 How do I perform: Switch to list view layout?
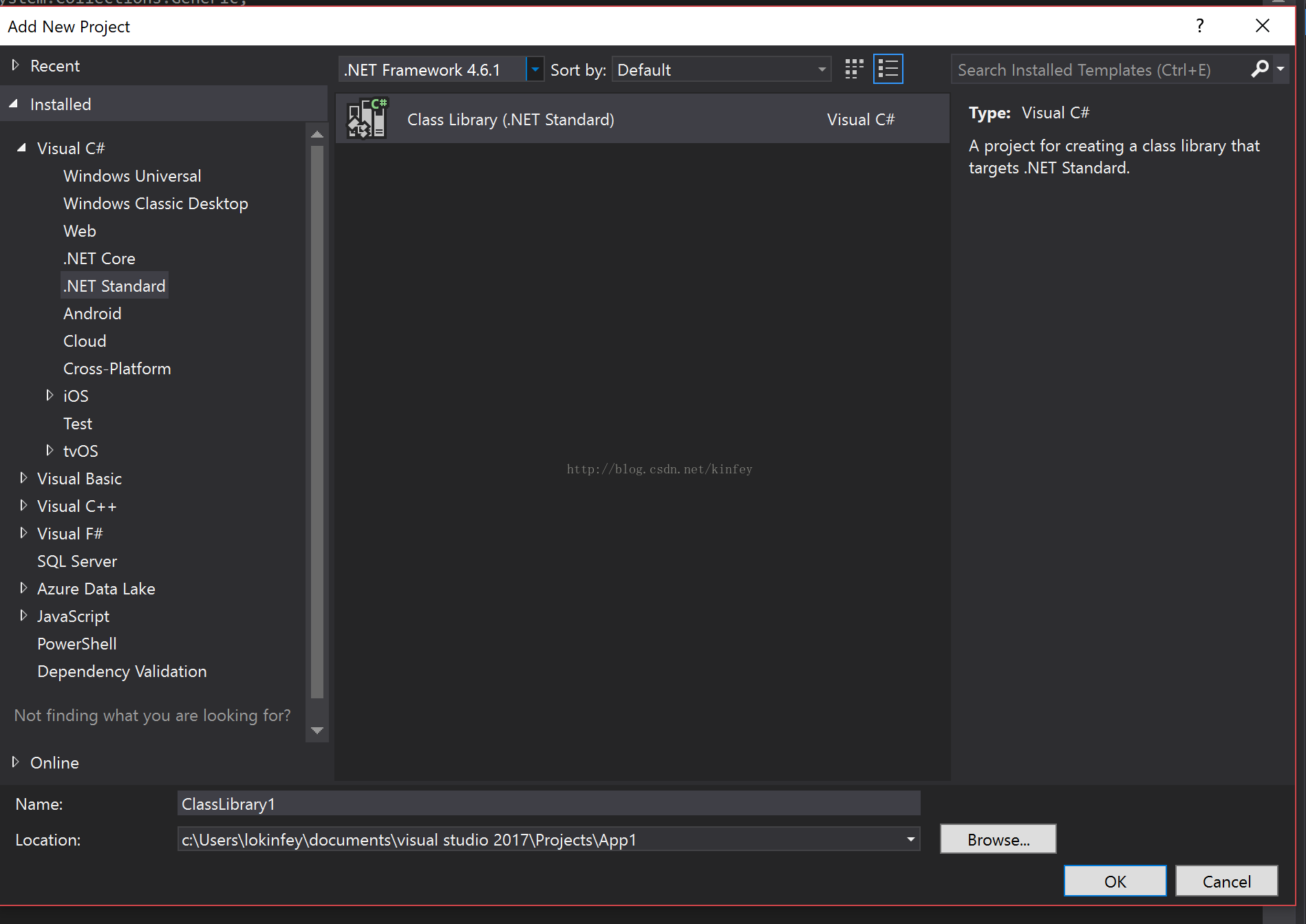pyautogui.click(x=888, y=69)
